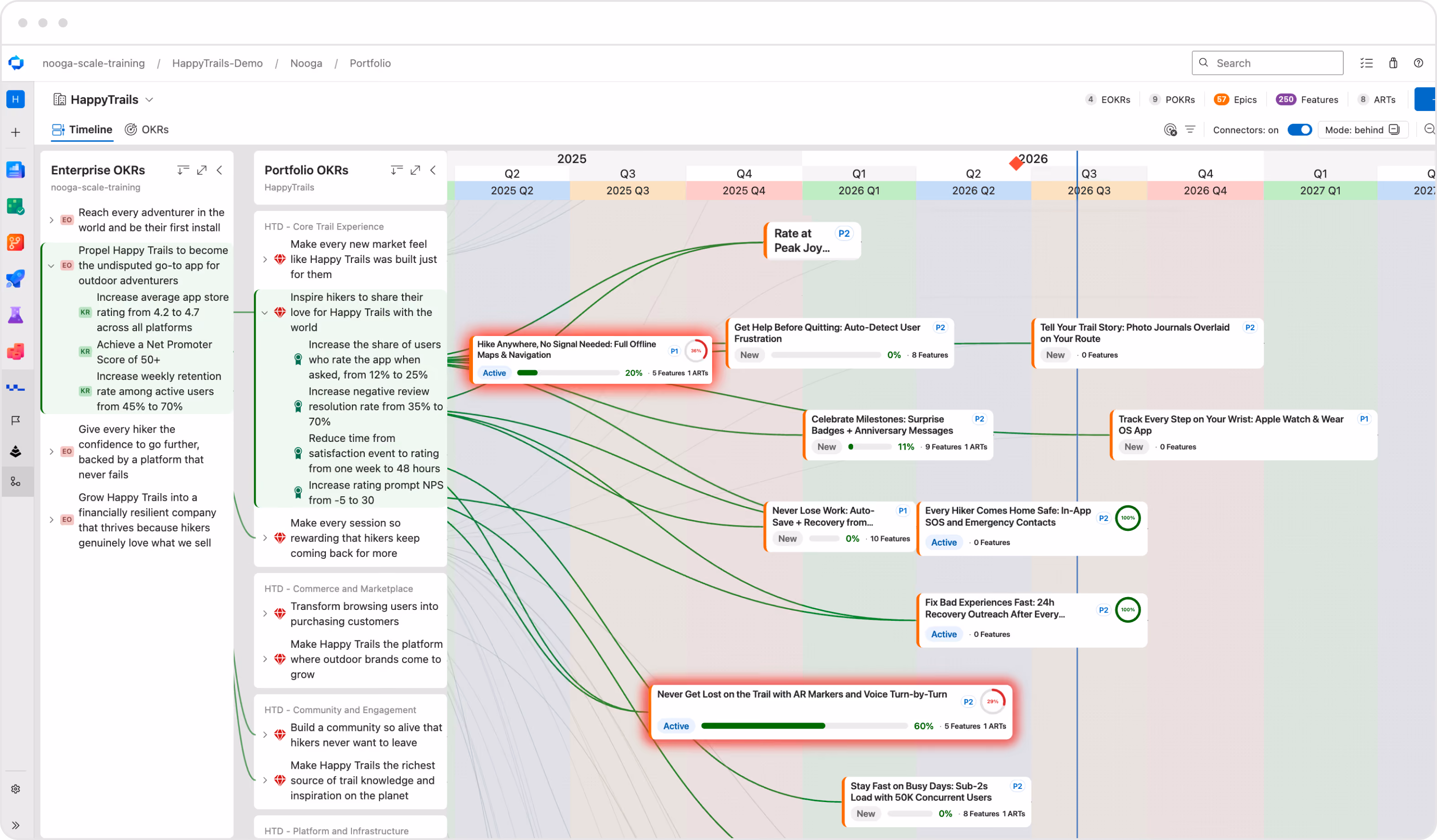Screen dimensions: 1437x840
Task: Open the help question mark icon
Action: (x=1418, y=63)
